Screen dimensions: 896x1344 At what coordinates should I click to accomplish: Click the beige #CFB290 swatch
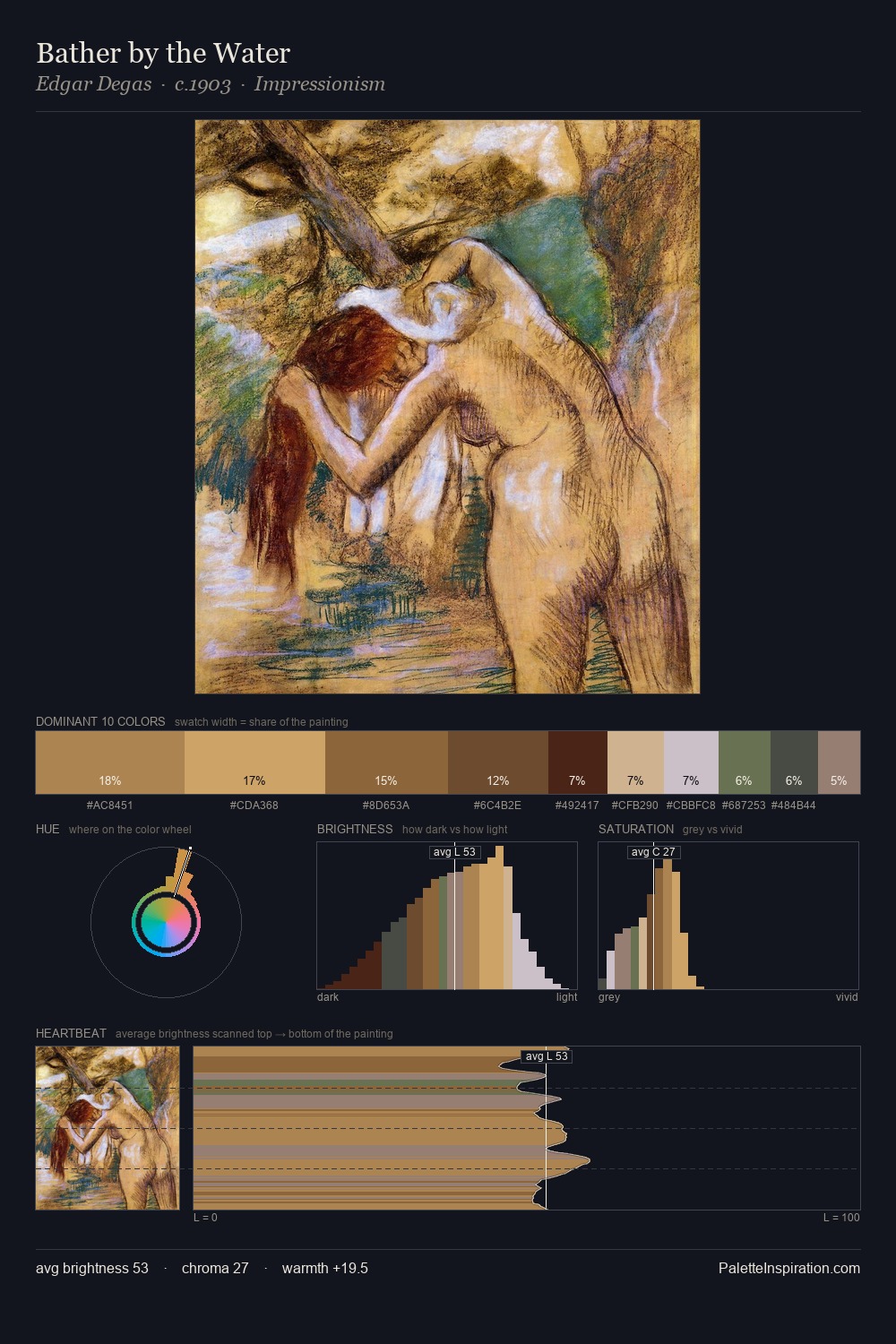click(x=635, y=762)
